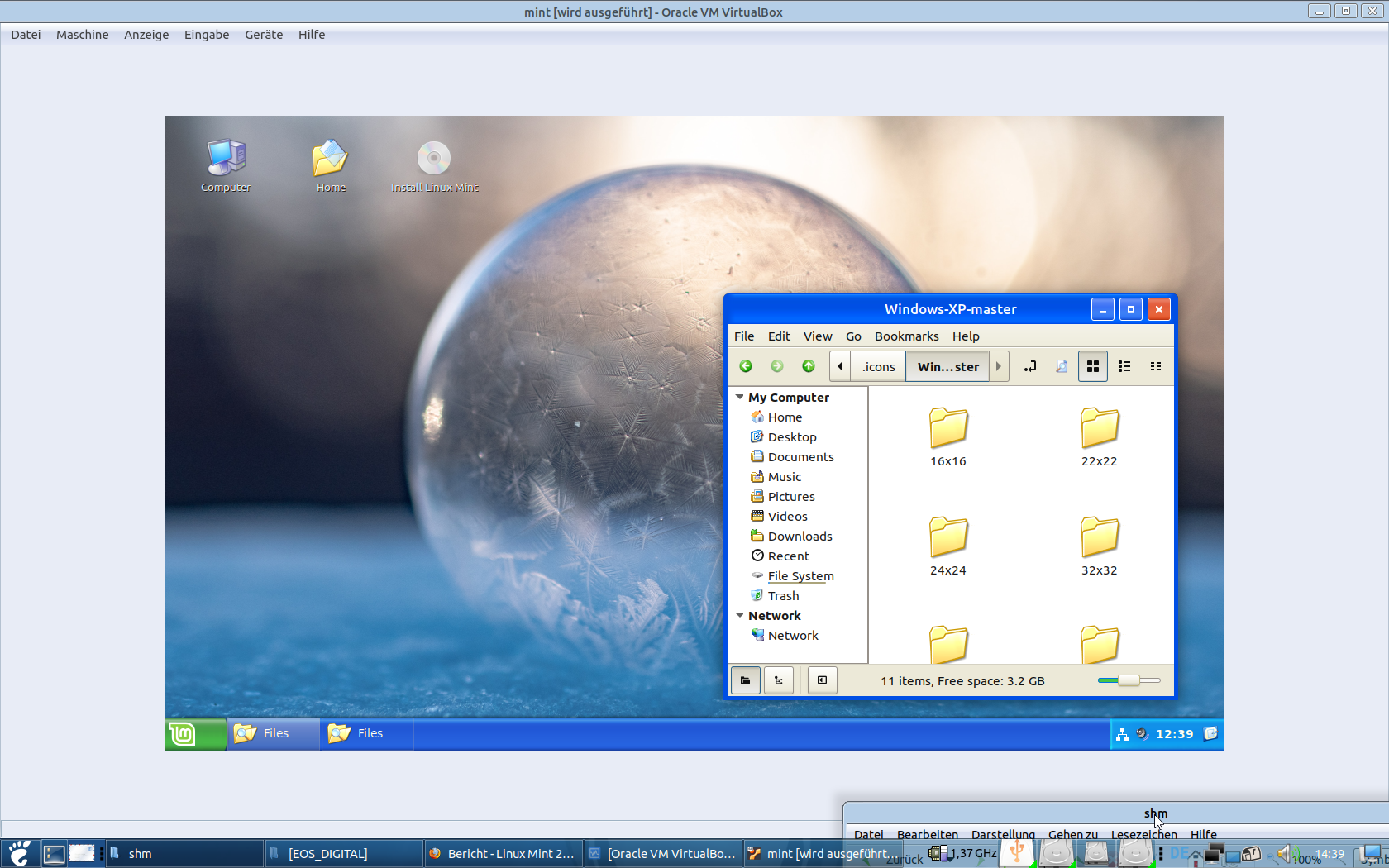The image size is (1389, 868).
Task: Switch to list view
Action: (1124, 366)
